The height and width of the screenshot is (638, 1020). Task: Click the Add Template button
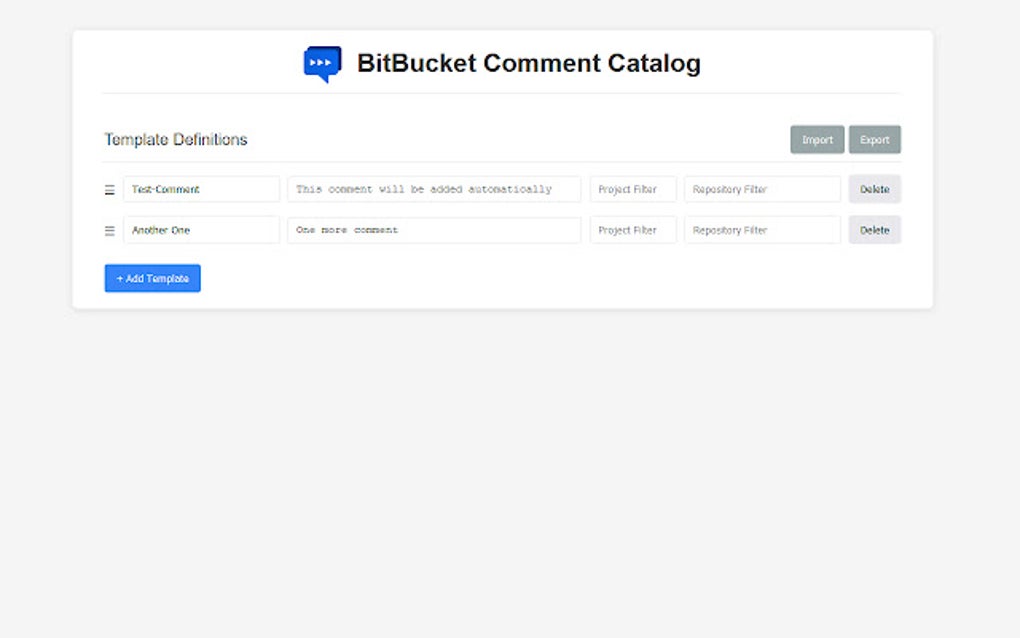point(152,278)
